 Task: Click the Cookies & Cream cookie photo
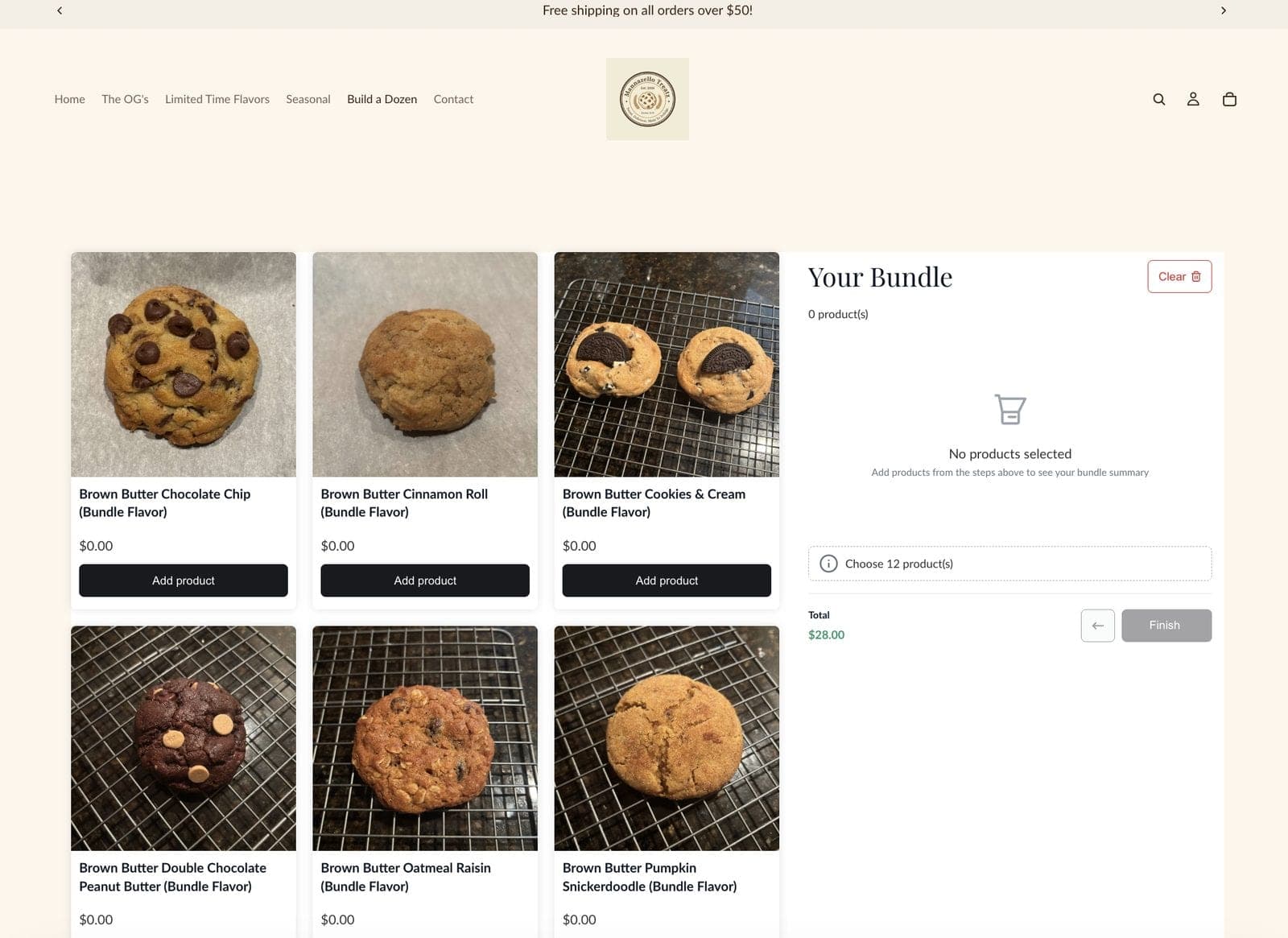click(667, 365)
